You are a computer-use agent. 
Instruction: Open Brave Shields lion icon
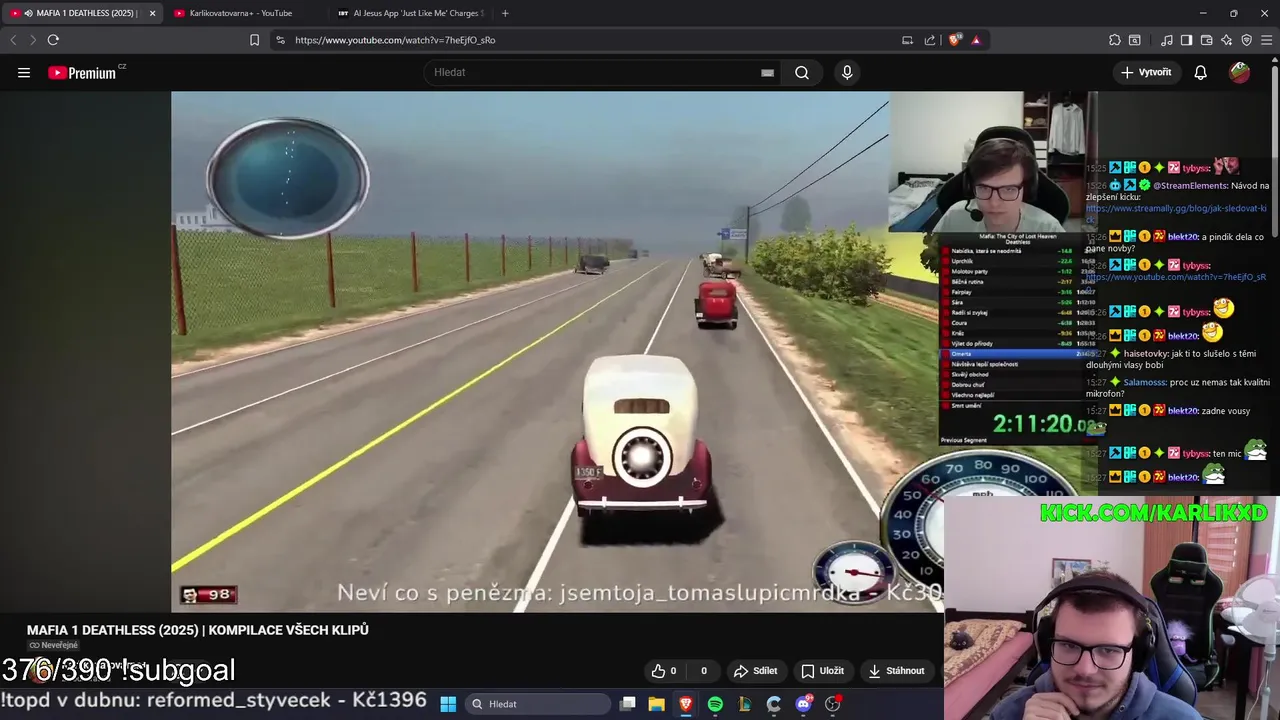click(954, 40)
